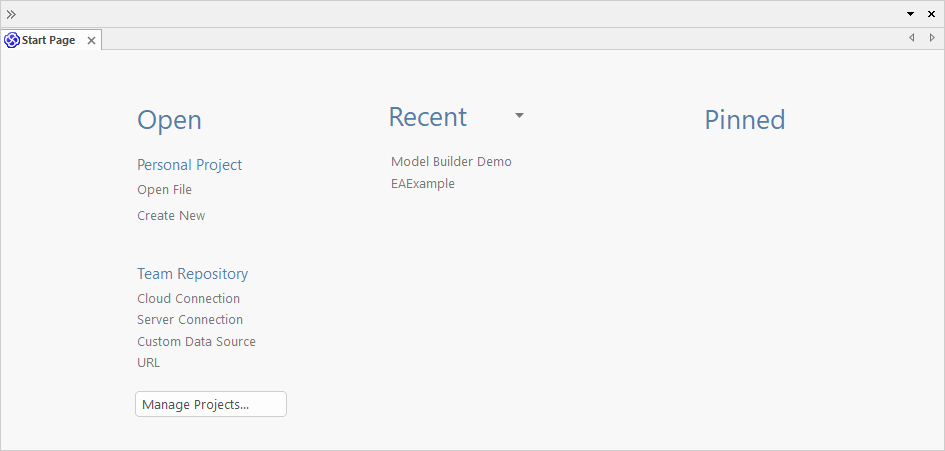Click the Personal Project heading
This screenshot has height=451, width=945.
click(190, 165)
